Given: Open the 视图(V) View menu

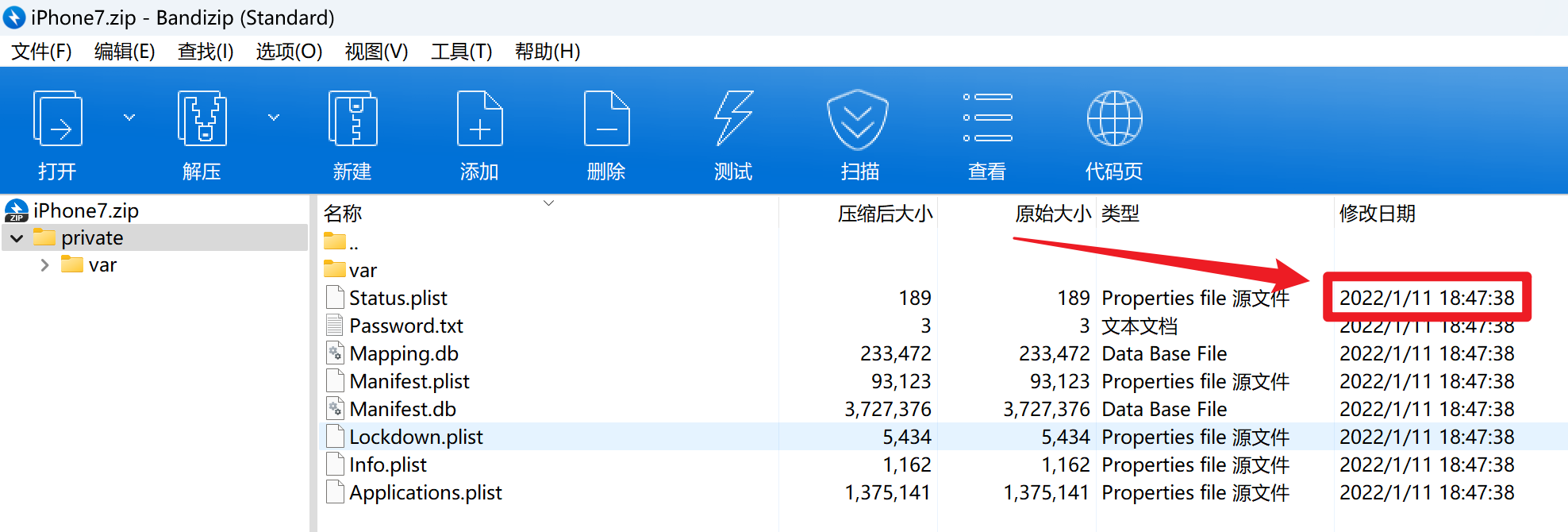Looking at the screenshot, I should [x=376, y=52].
